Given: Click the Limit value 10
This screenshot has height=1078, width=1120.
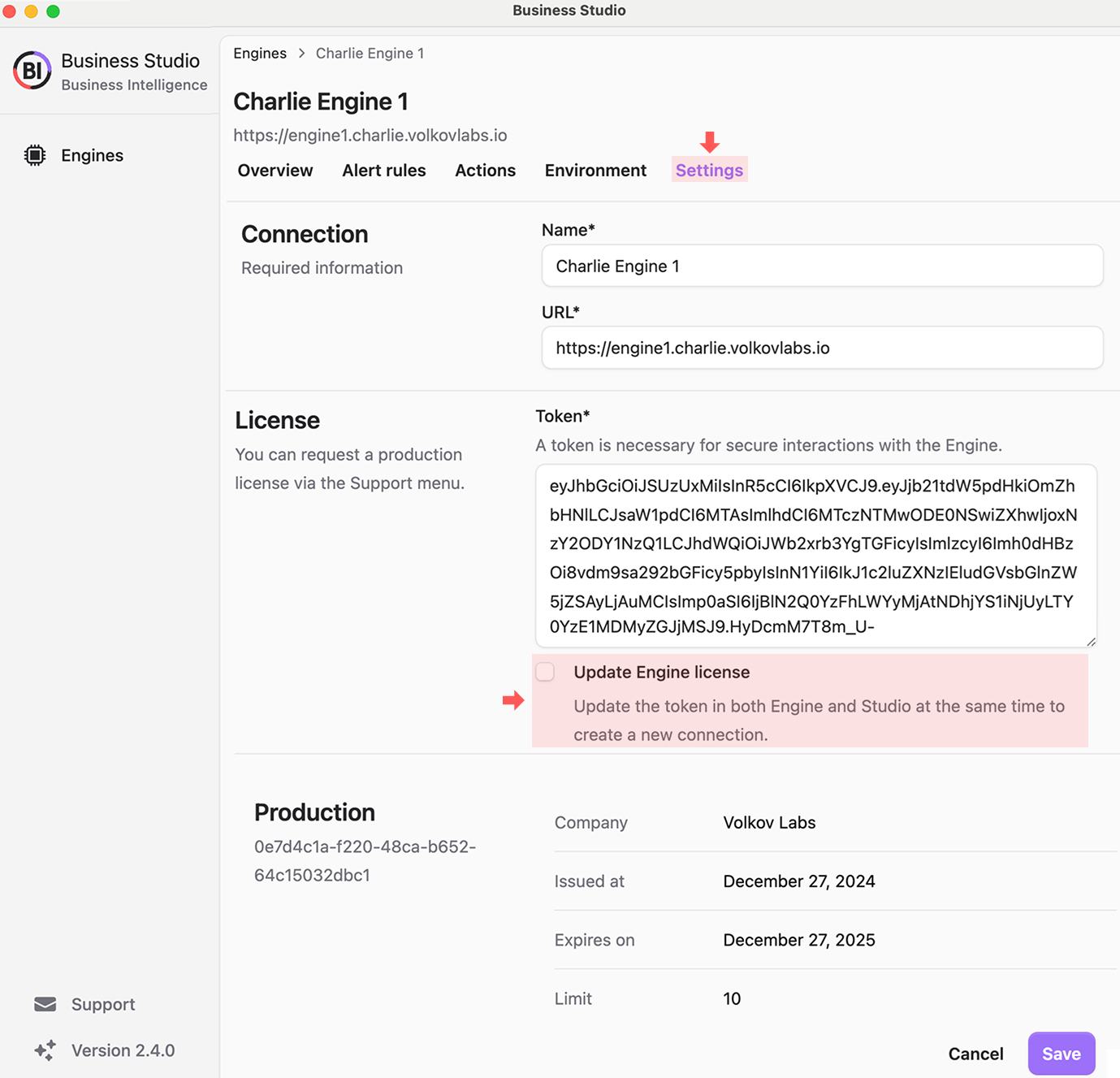Looking at the screenshot, I should click(732, 998).
